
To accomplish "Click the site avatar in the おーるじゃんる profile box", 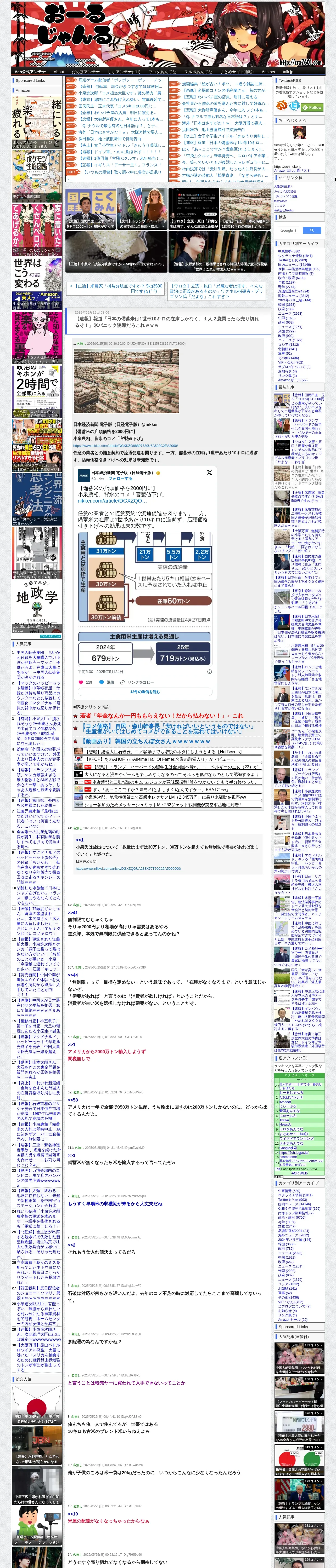I will 299,133.
